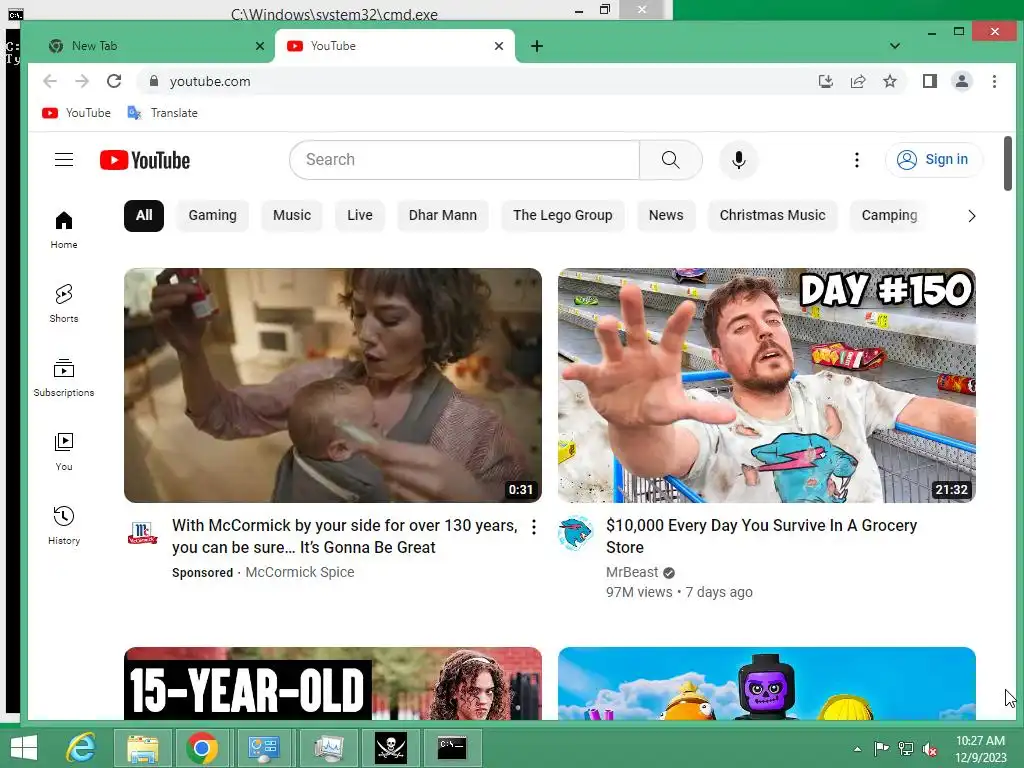This screenshot has height=768, width=1024.
Task: Reload the youtube.com page
Action: [114, 81]
